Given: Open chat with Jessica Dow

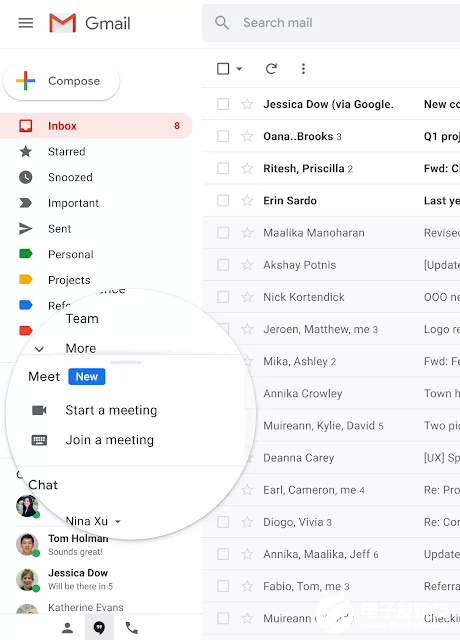Looking at the screenshot, I should click(x=78, y=579).
